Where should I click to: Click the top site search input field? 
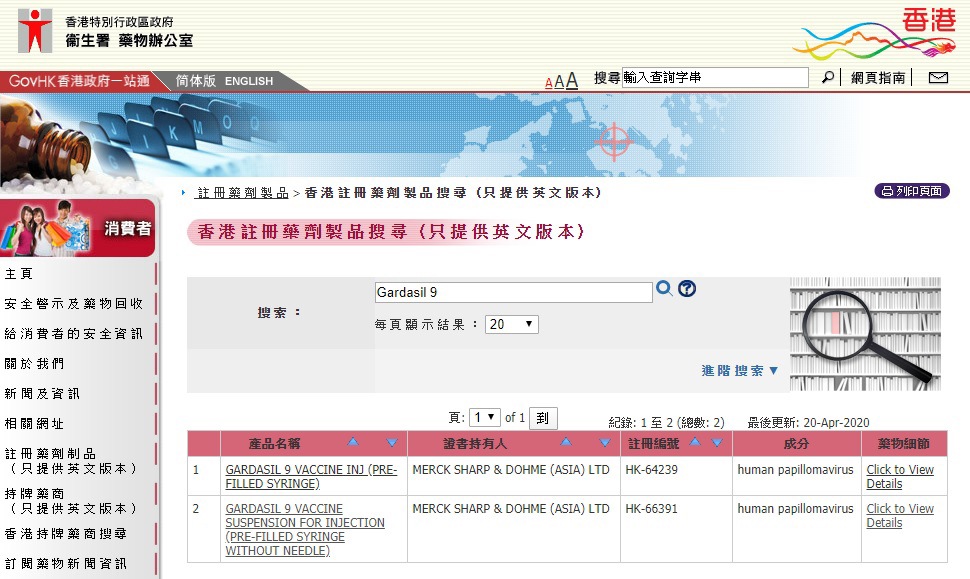tap(715, 77)
